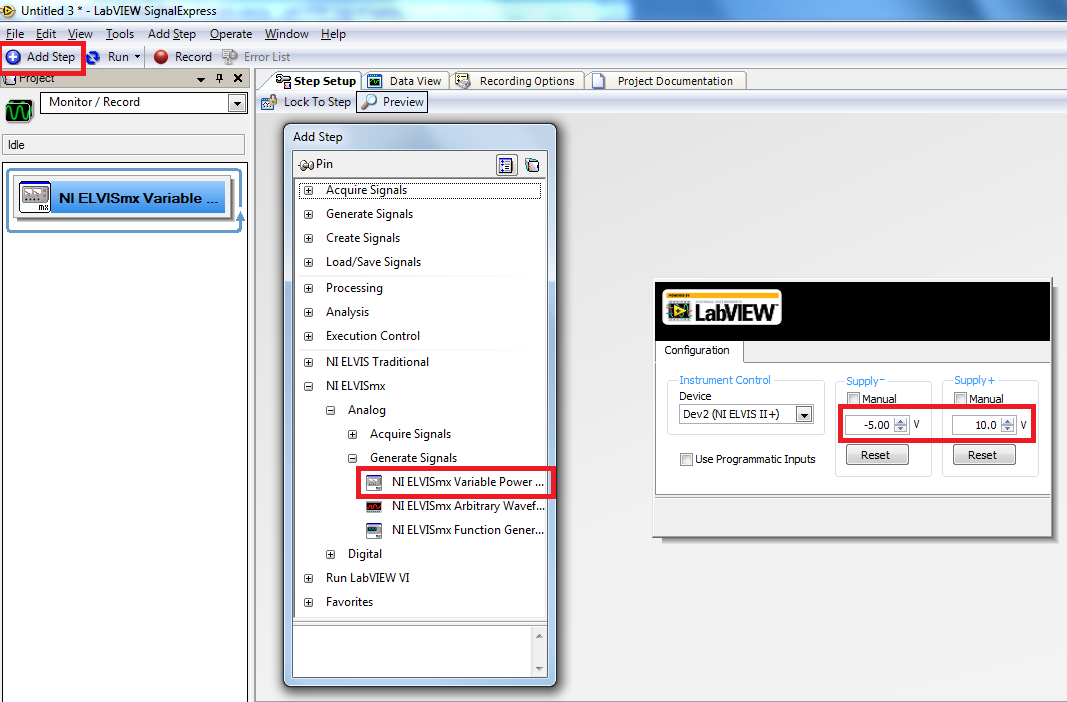Collapse the Analog subcategory
The height and width of the screenshot is (702, 1067).
coord(331,410)
